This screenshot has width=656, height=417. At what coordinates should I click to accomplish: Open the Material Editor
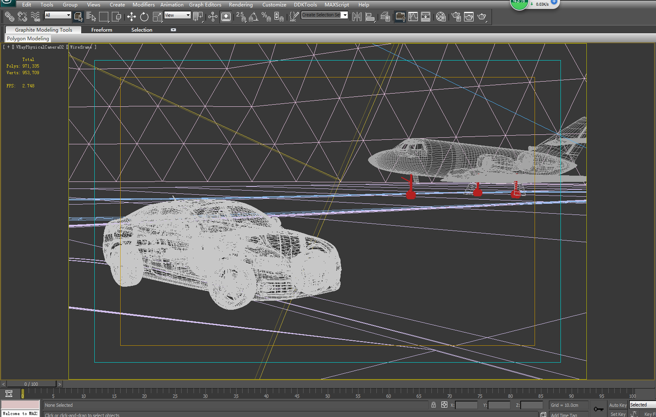tap(441, 16)
